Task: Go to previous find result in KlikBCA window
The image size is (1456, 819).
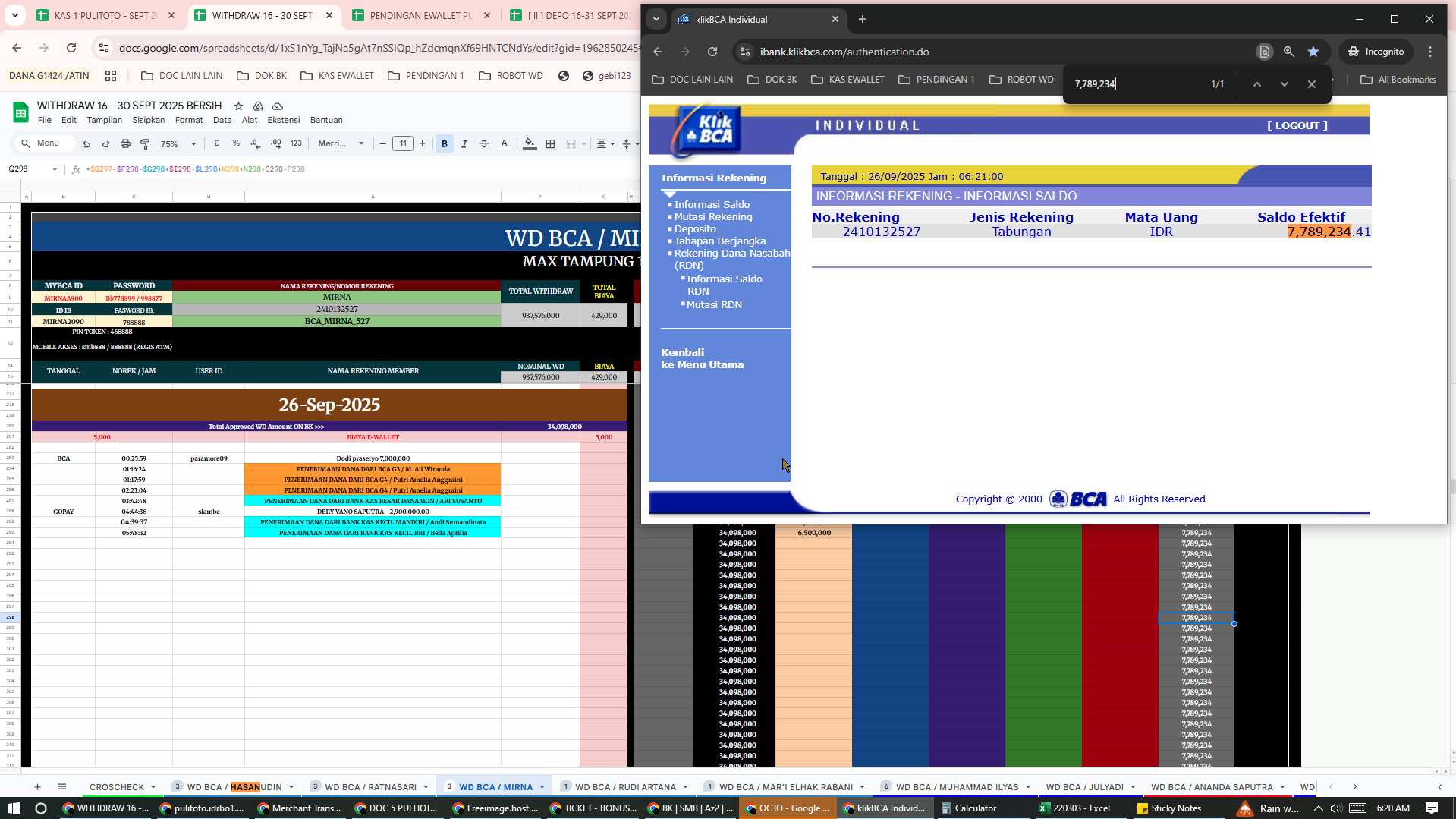Action: coord(1256,84)
